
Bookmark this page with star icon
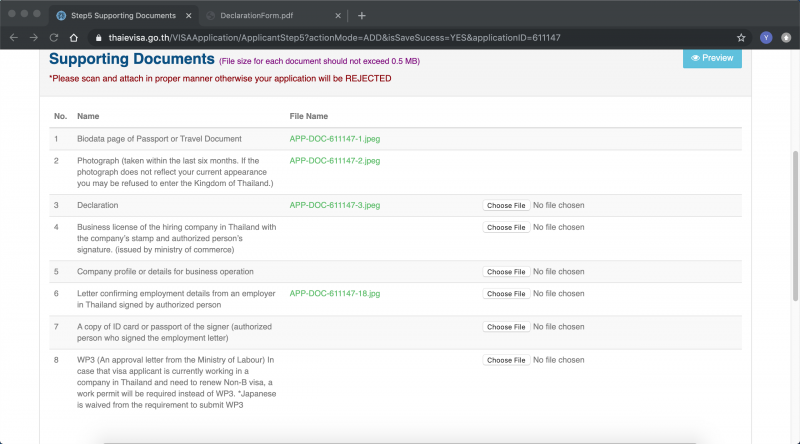[741, 37]
